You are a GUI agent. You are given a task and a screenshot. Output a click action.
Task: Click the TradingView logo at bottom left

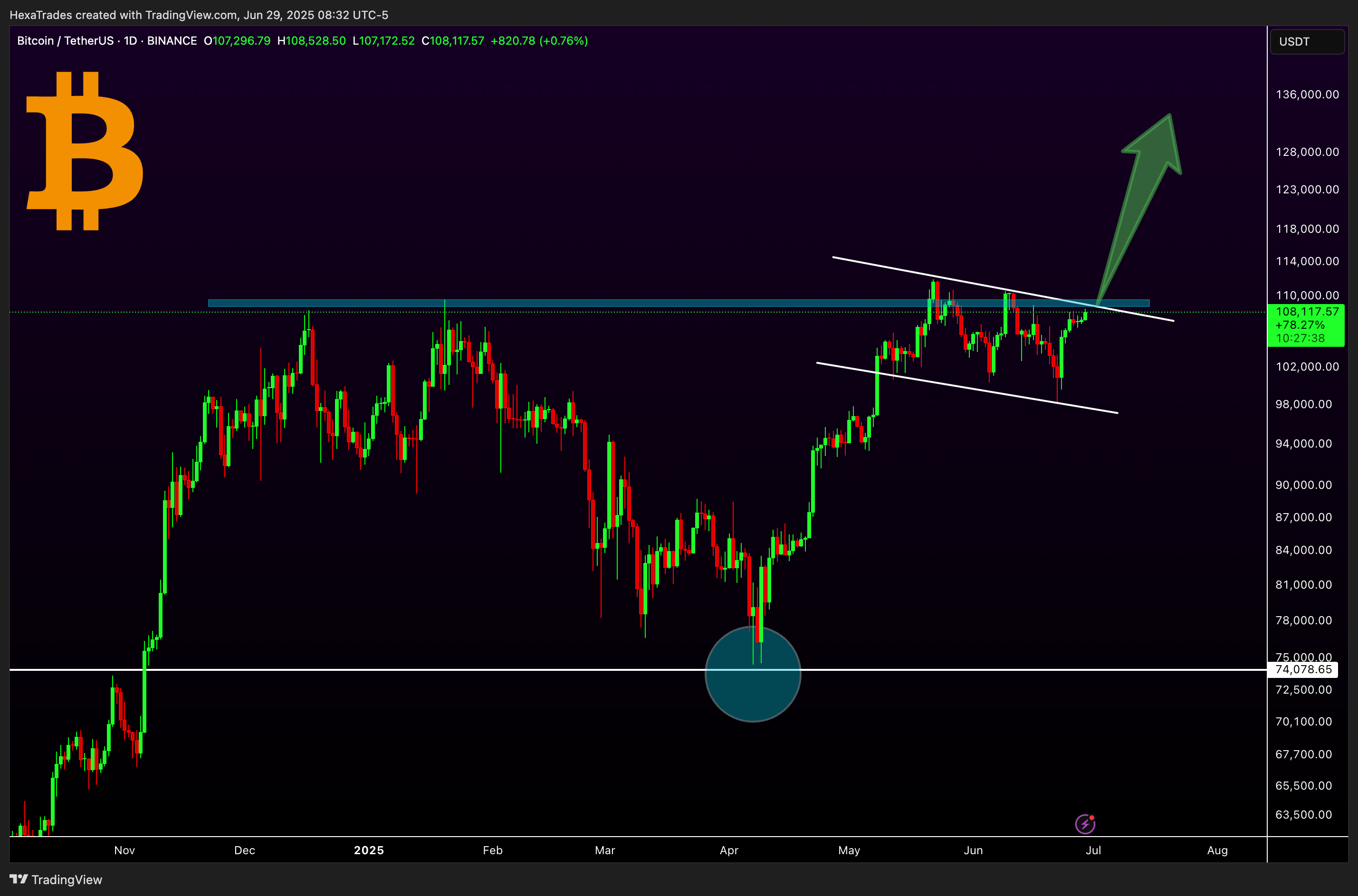[56, 879]
